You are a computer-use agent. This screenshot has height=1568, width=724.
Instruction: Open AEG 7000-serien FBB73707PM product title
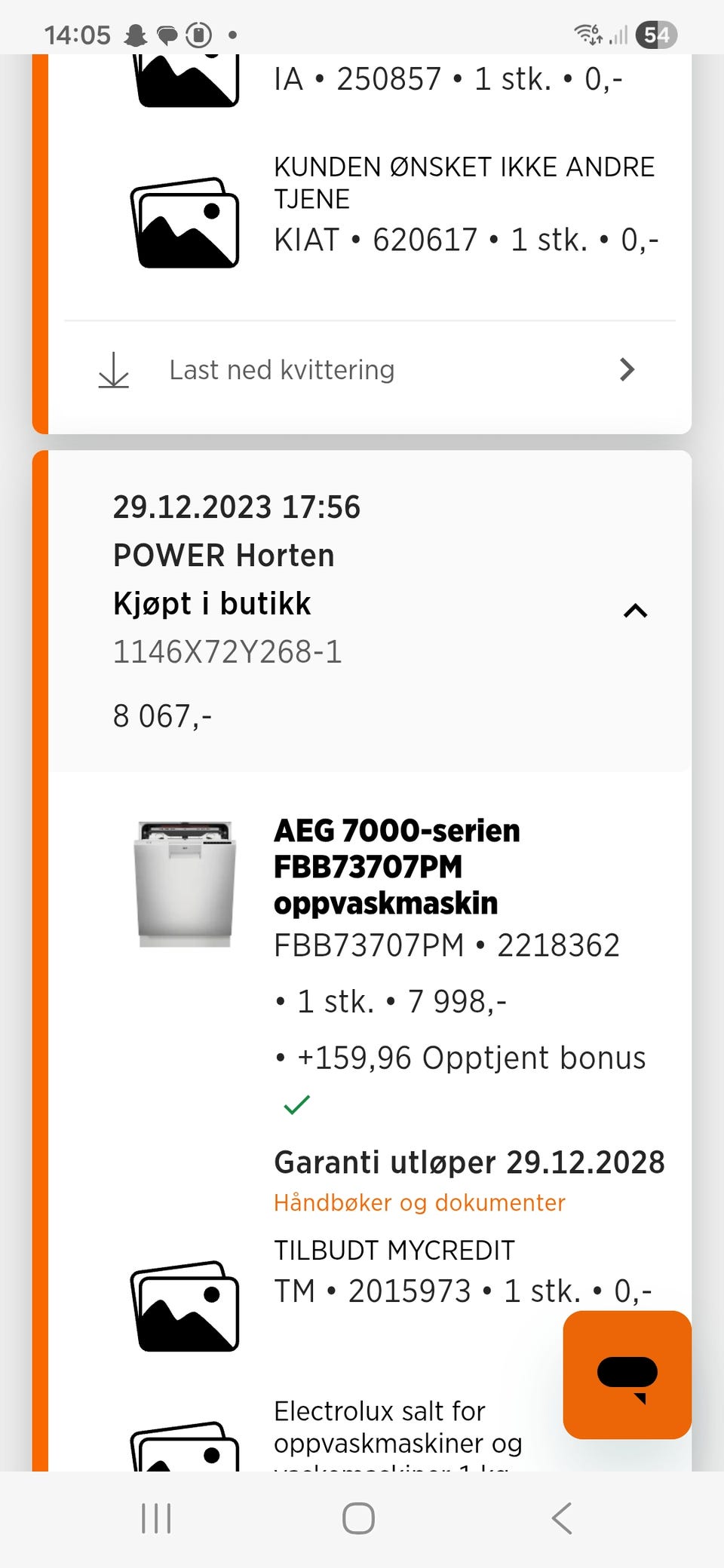(397, 866)
